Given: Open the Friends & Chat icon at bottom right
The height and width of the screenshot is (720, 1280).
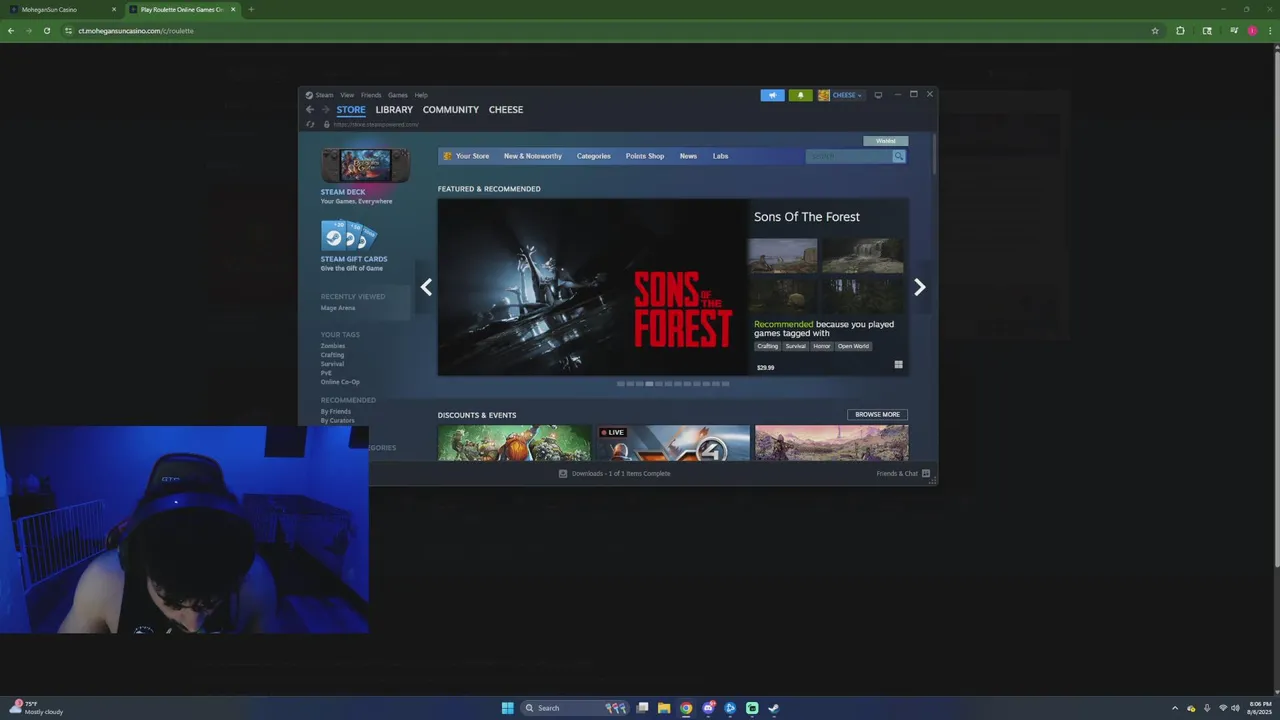Looking at the screenshot, I should tap(926, 473).
